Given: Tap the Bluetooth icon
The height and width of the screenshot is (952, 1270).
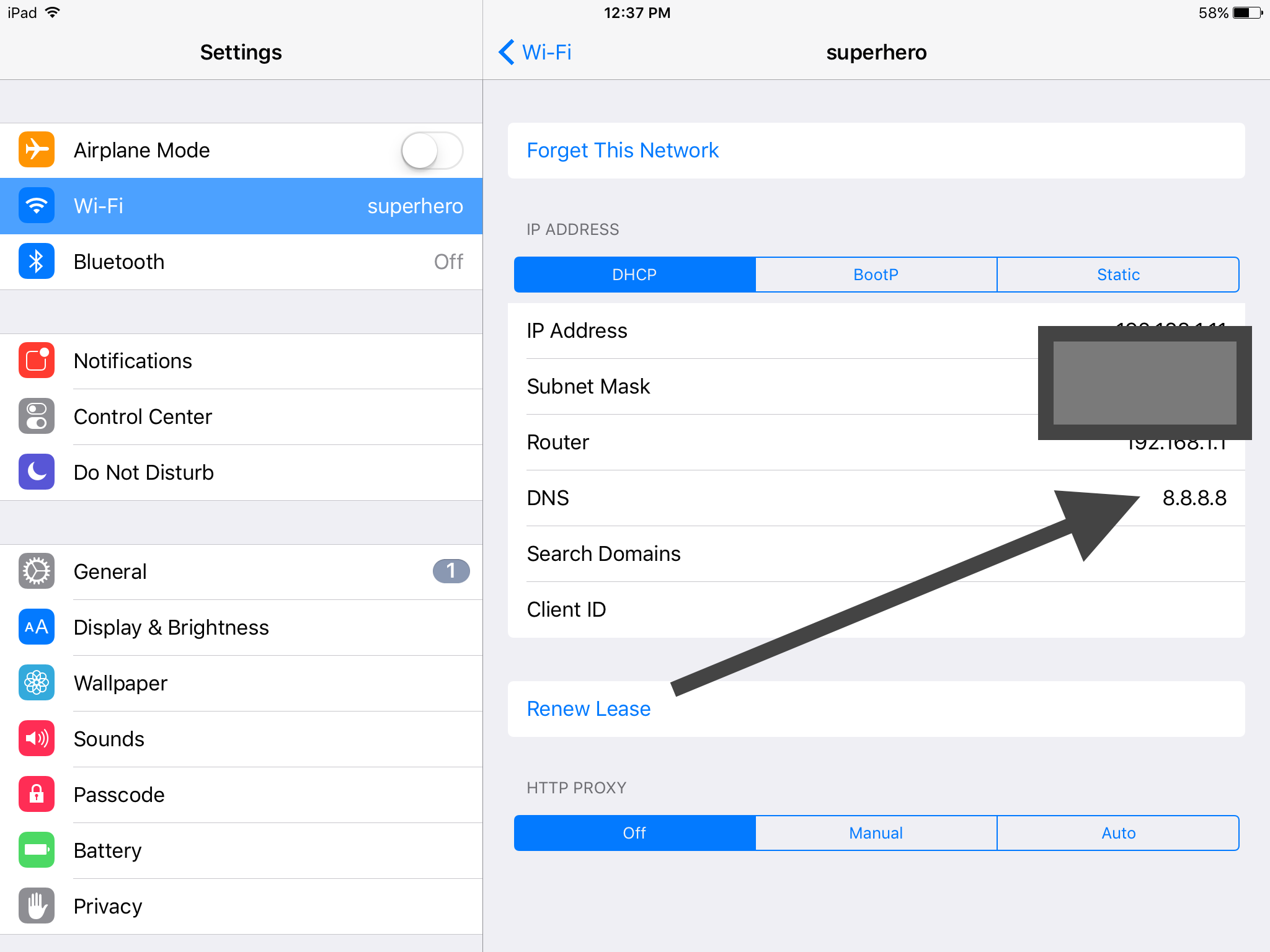Looking at the screenshot, I should [x=35, y=262].
